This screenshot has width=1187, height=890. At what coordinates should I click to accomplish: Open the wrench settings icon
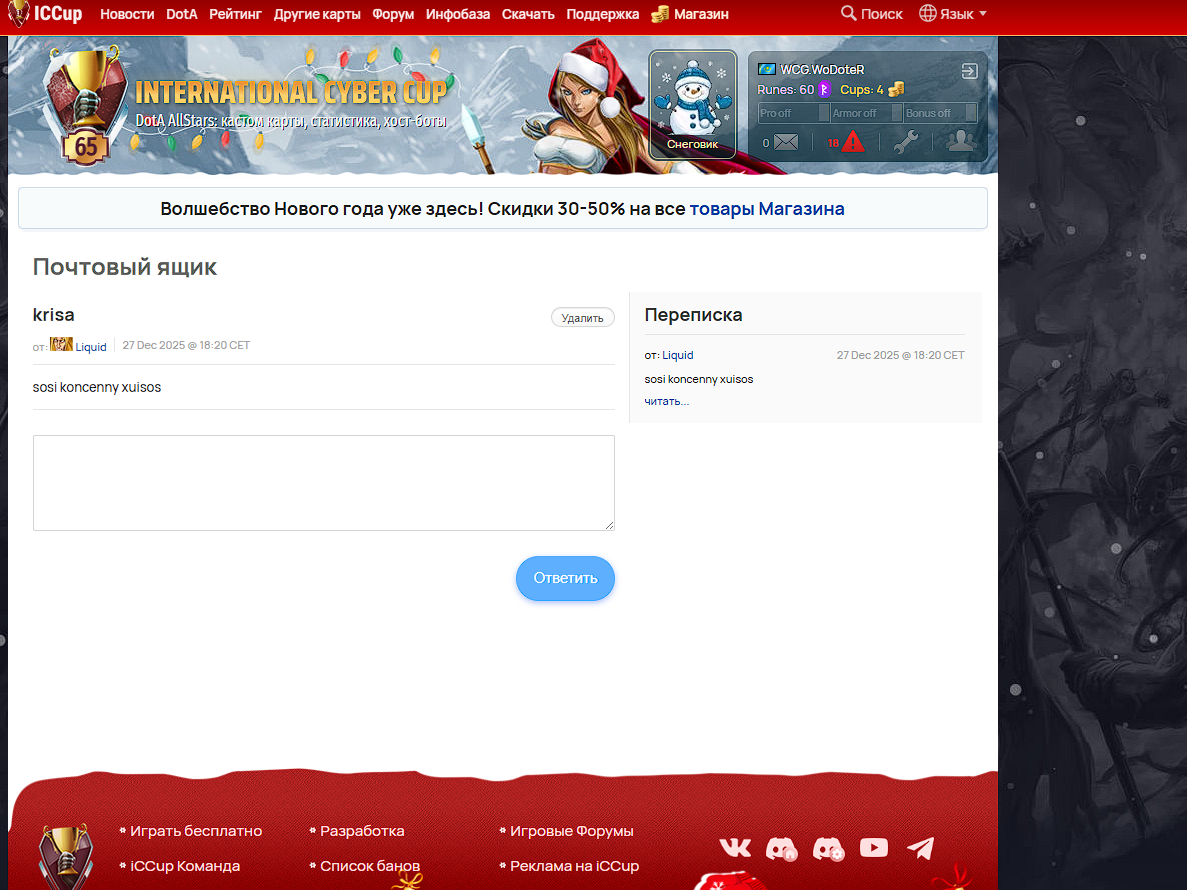(x=905, y=142)
